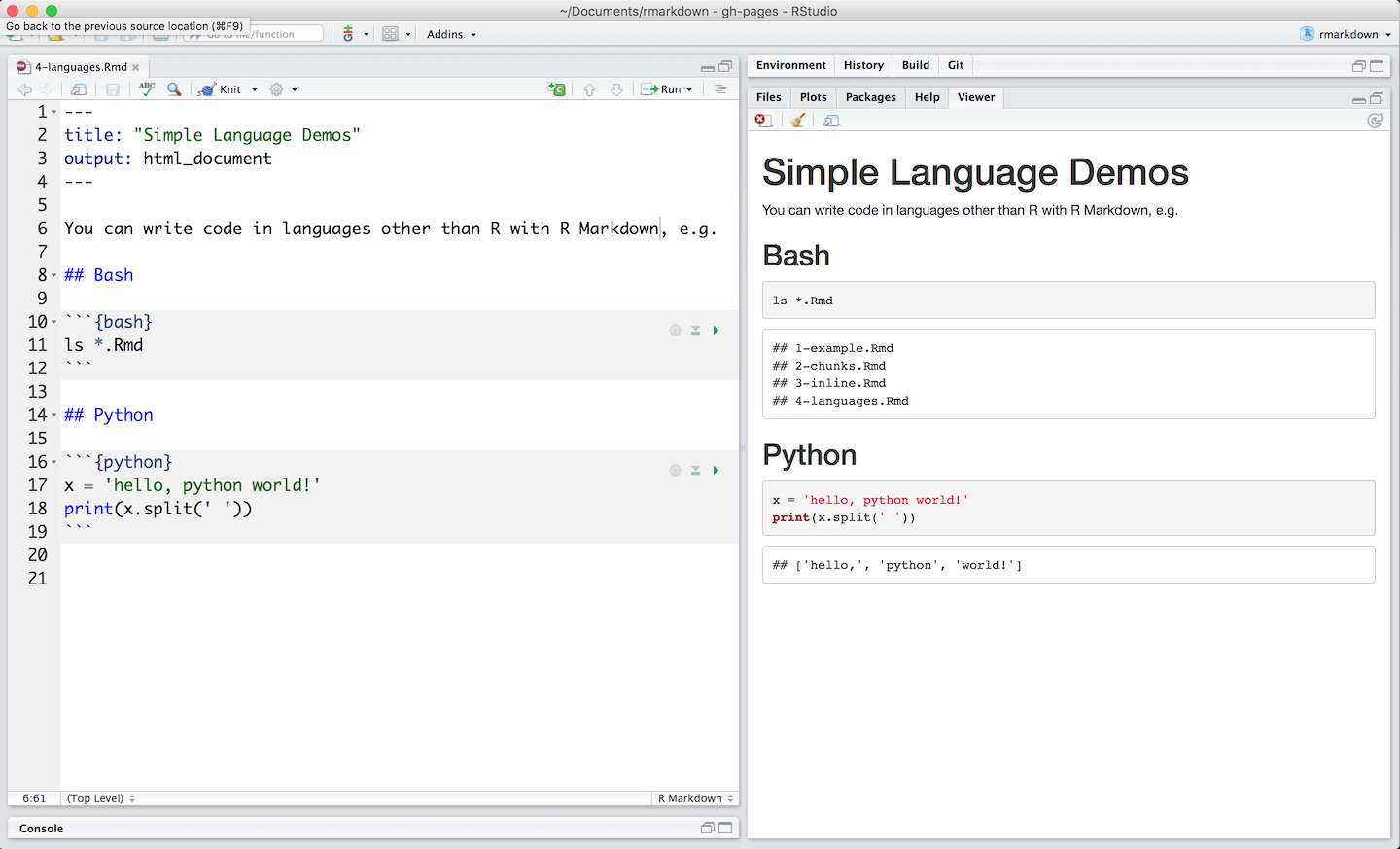Run all chunks above the python chunk
Viewport: 1400px width, 849px height.
(696, 471)
